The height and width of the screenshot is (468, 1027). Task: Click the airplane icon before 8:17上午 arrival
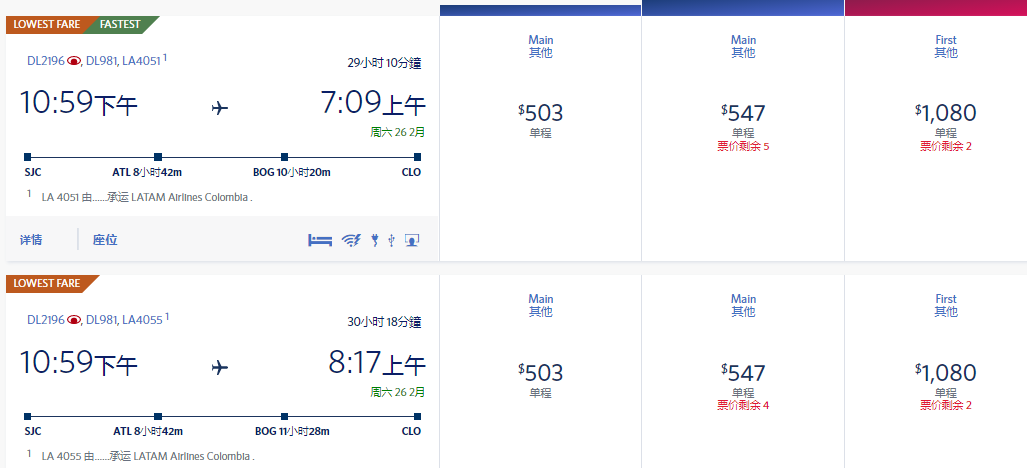pyautogui.click(x=220, y=367)
